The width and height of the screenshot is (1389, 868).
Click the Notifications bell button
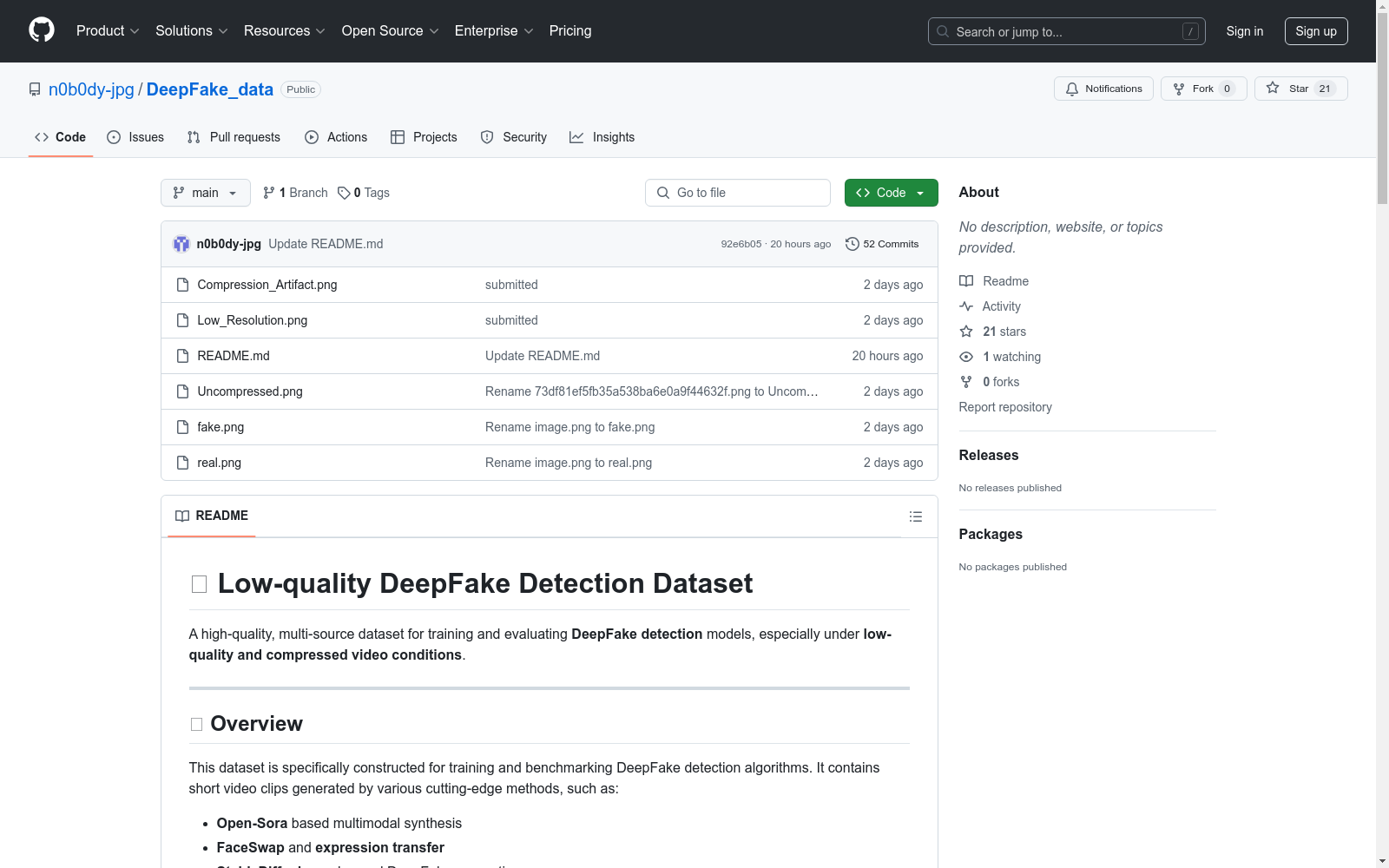pyautogui.click(x=1103, y=89)
